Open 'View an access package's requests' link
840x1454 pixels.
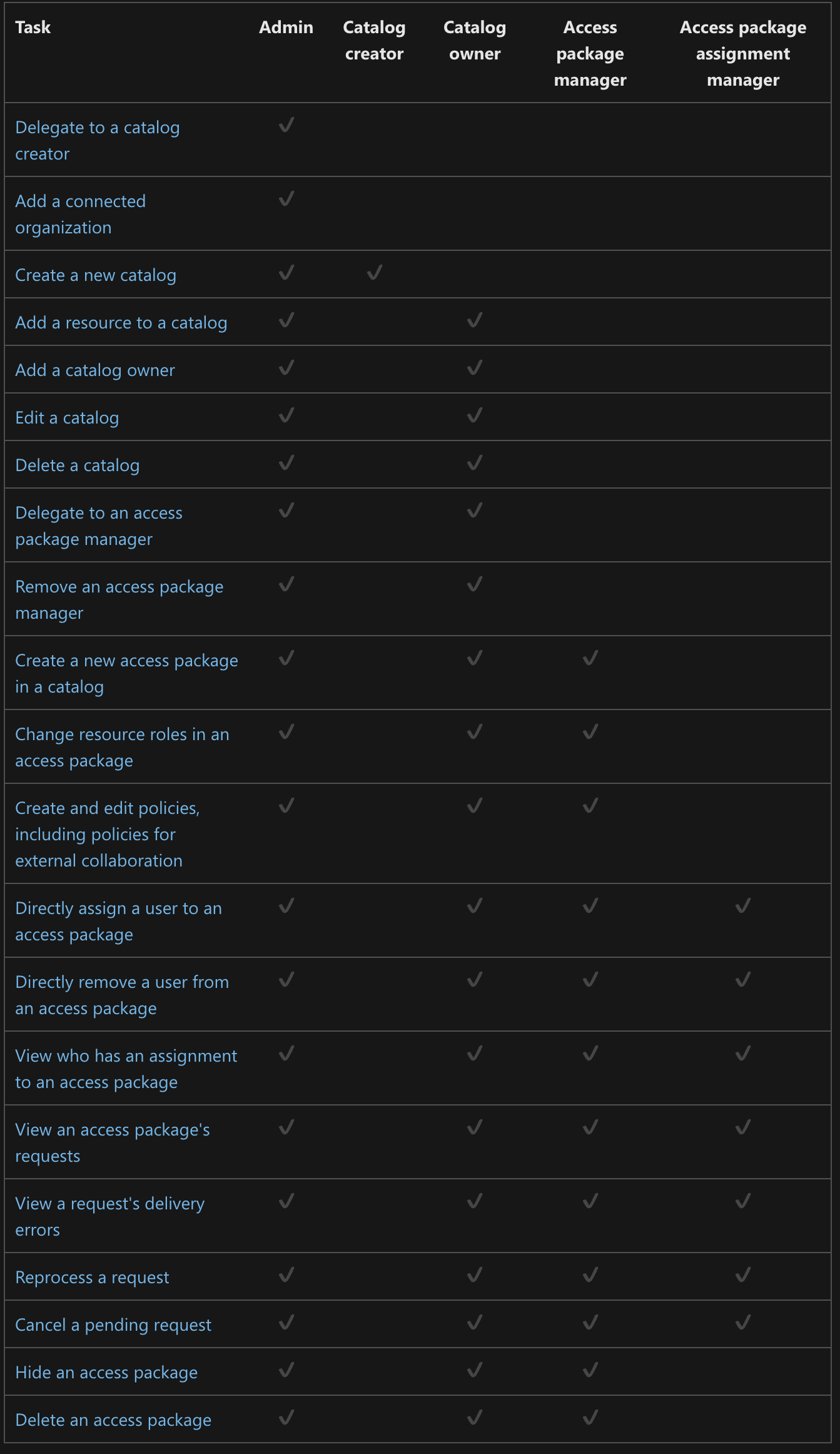click(113, 1142)
